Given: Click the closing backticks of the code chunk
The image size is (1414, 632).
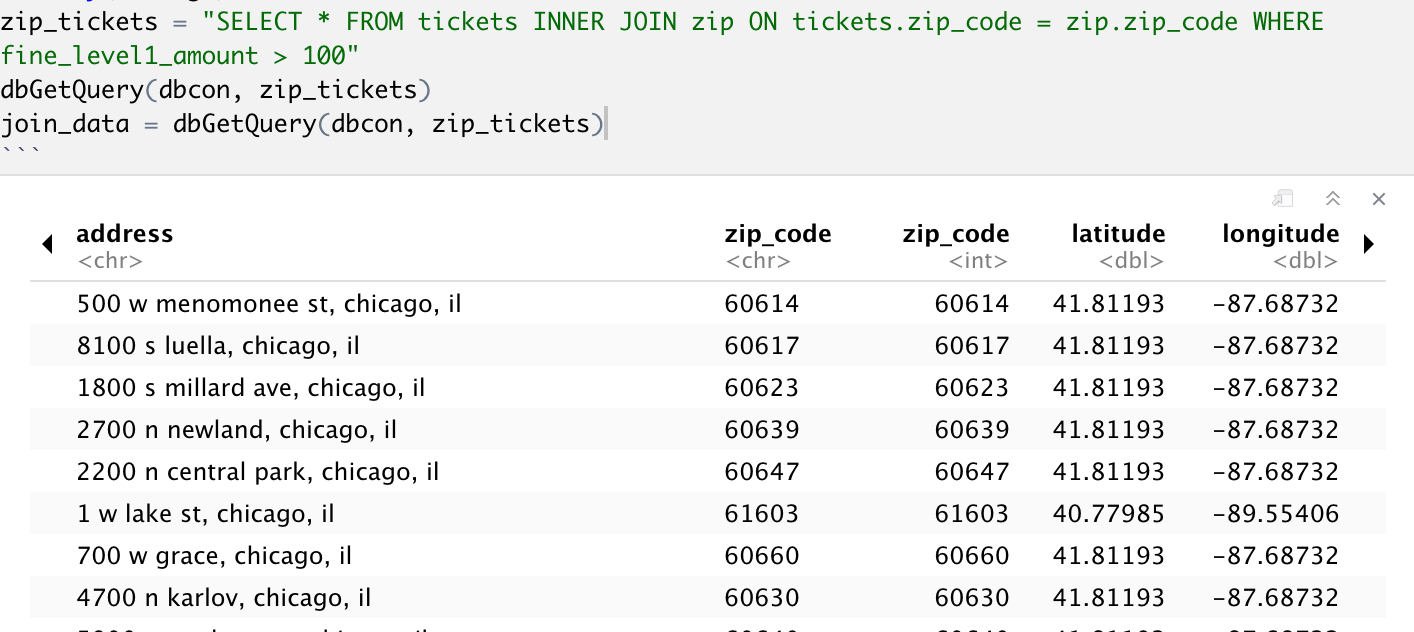Looking at the screenshot, I should pos(20,153).
